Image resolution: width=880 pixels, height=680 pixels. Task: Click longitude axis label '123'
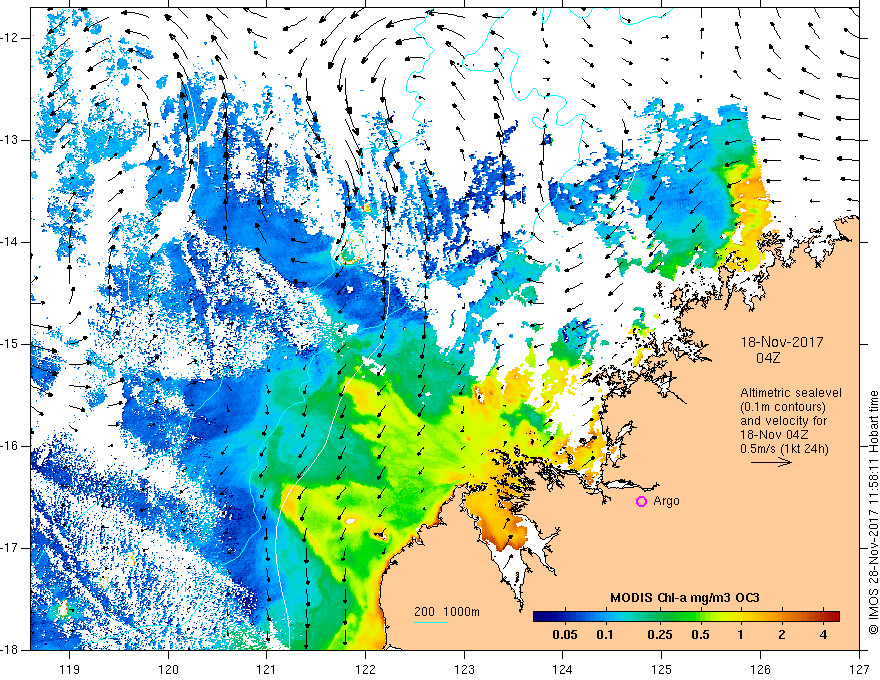click(x=464, y=669)
